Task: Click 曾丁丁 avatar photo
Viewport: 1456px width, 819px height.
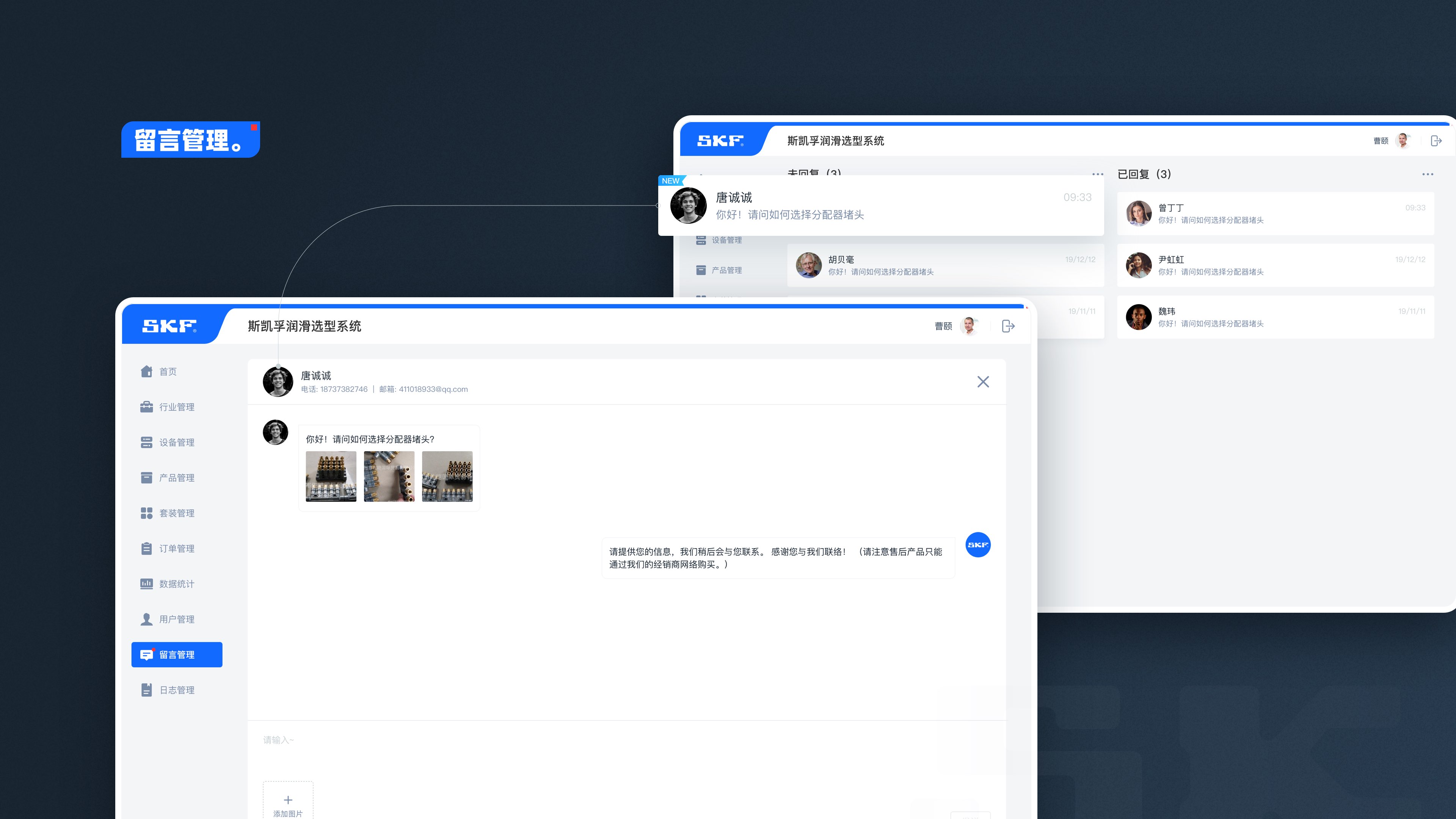Action: click(1138, 213)
